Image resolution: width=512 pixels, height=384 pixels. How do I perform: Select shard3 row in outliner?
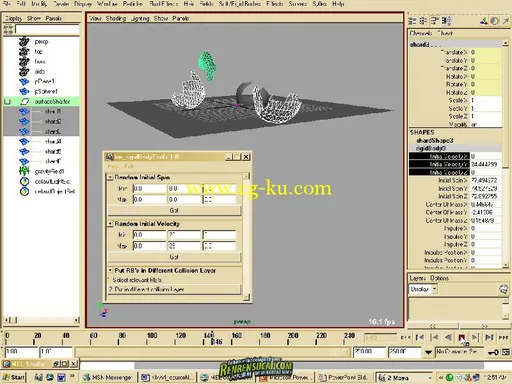tap(41, 131)
